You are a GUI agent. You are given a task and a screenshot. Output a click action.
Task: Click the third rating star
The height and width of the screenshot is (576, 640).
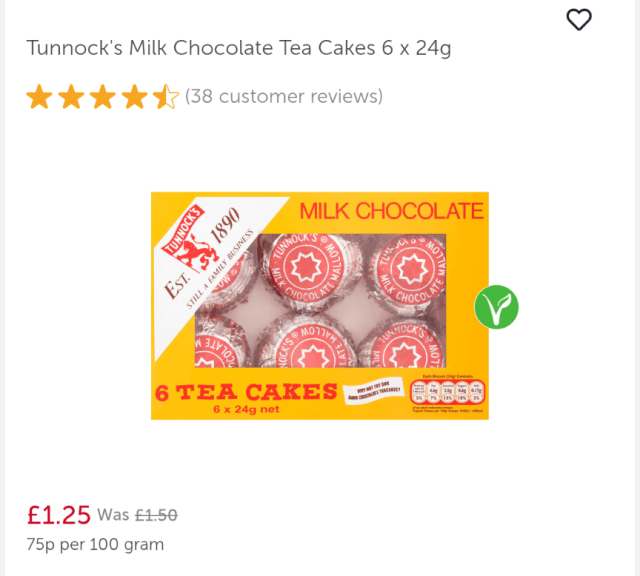click(x=102, y=97)
